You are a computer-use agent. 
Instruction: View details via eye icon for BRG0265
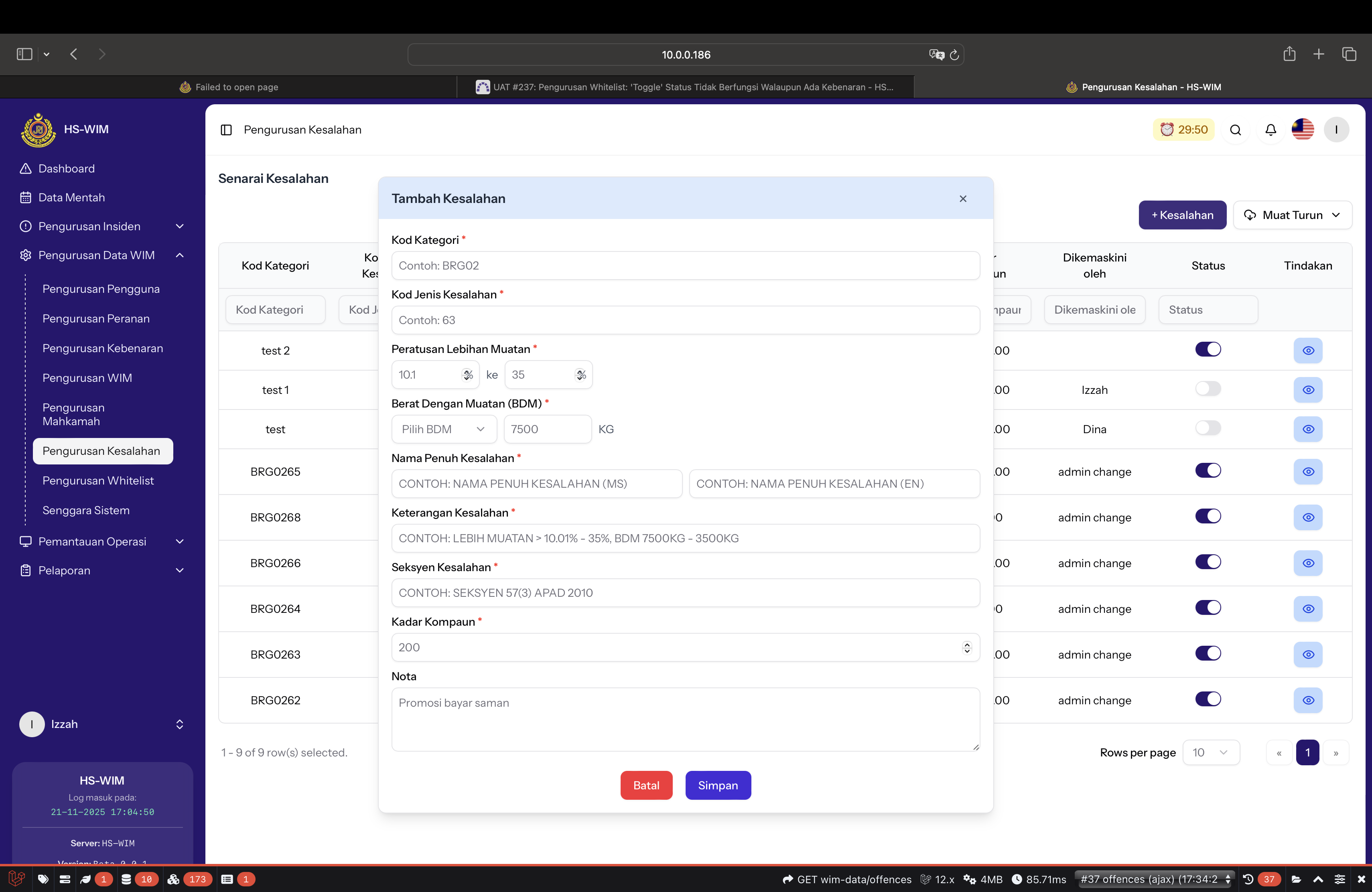click(1308, 471)
